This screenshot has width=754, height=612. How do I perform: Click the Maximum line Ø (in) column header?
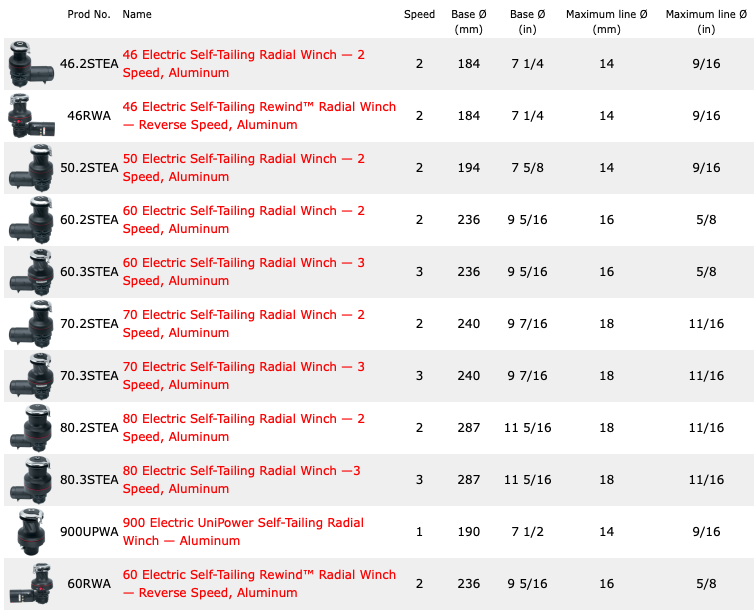[x=706, y=22]
